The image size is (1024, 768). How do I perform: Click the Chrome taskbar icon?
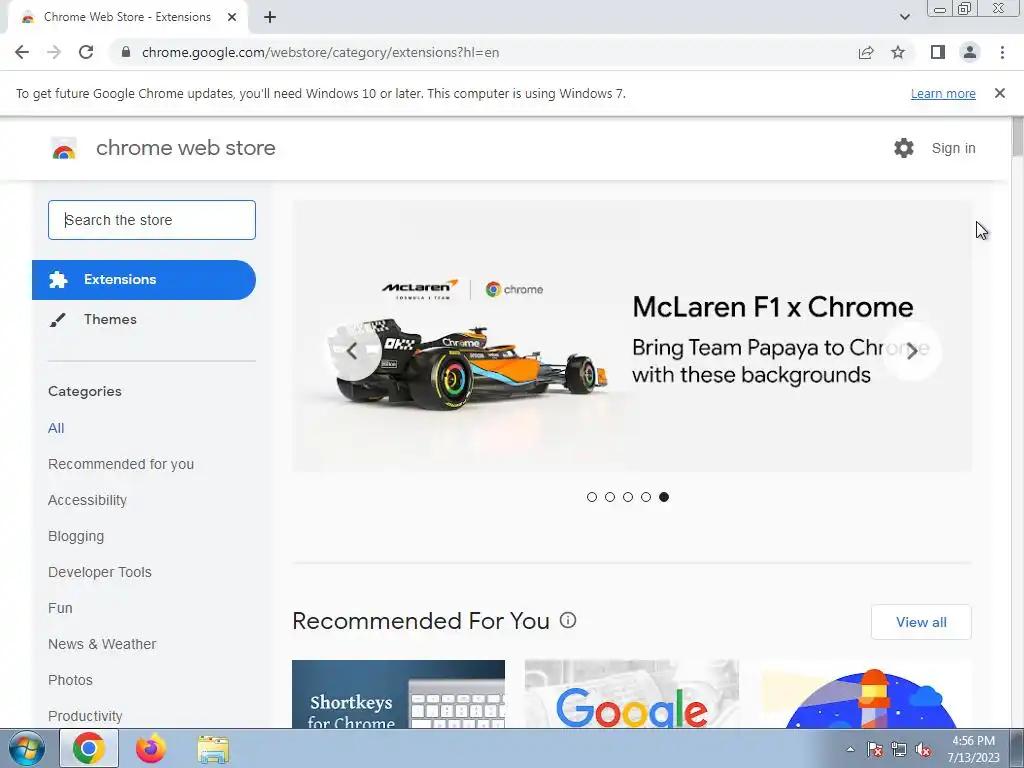pyautogui.click(x=89, y=748)
